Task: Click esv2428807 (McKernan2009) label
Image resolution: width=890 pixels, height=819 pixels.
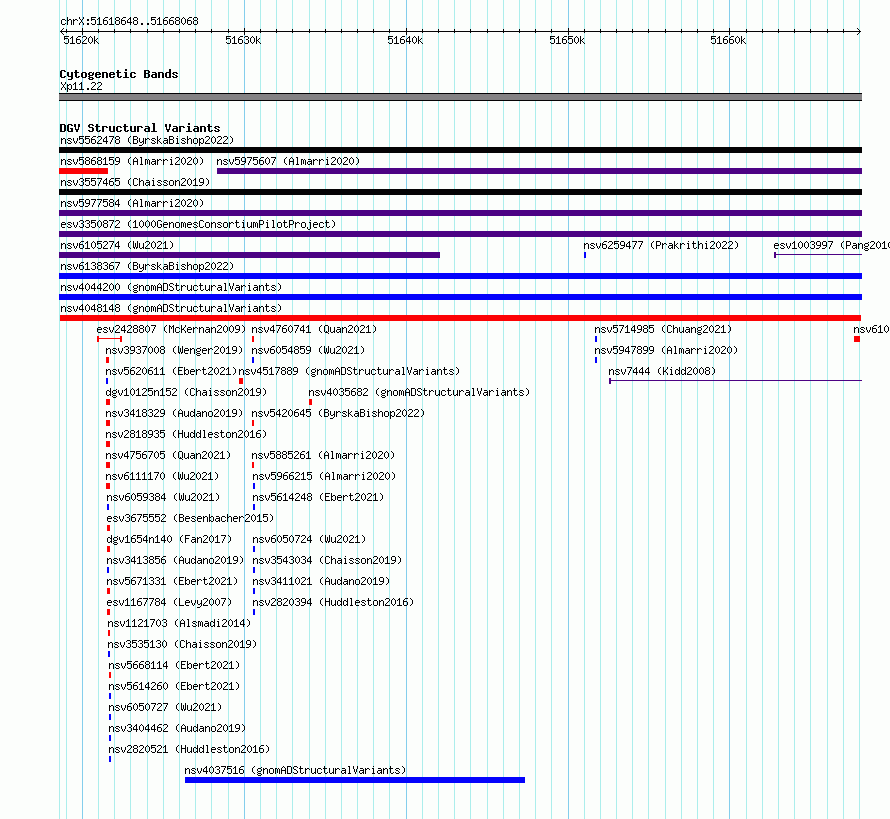Action: tap(171, 329)
